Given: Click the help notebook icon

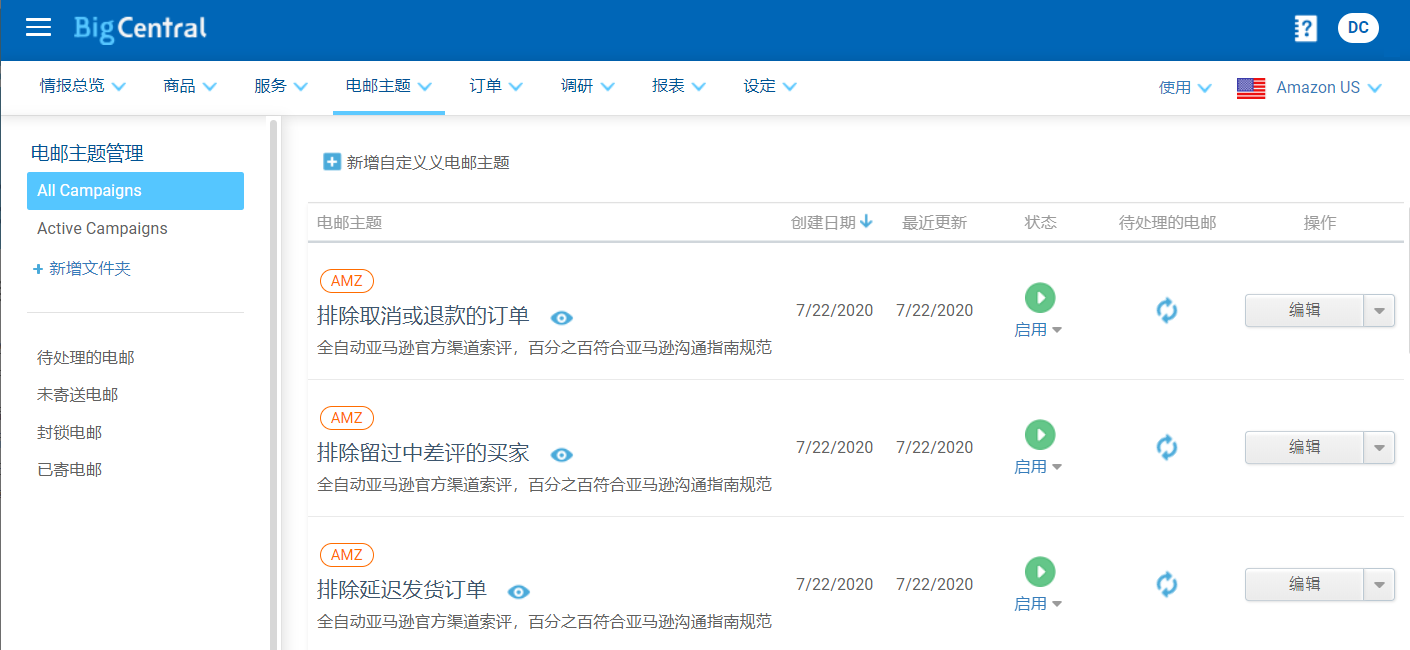Looking at the screenshot, I should point(1305,29).
